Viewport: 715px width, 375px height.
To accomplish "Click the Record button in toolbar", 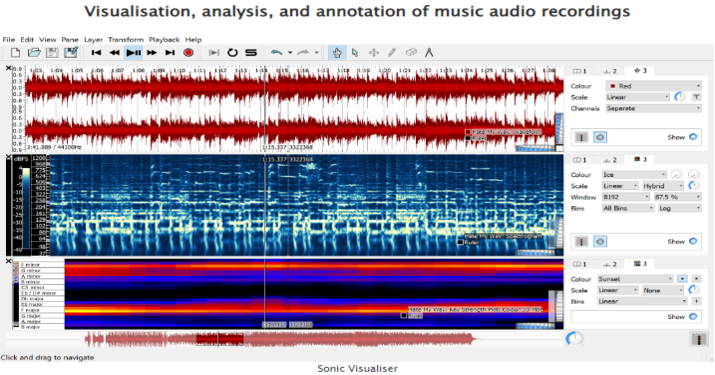I will [x=188, y=52].
